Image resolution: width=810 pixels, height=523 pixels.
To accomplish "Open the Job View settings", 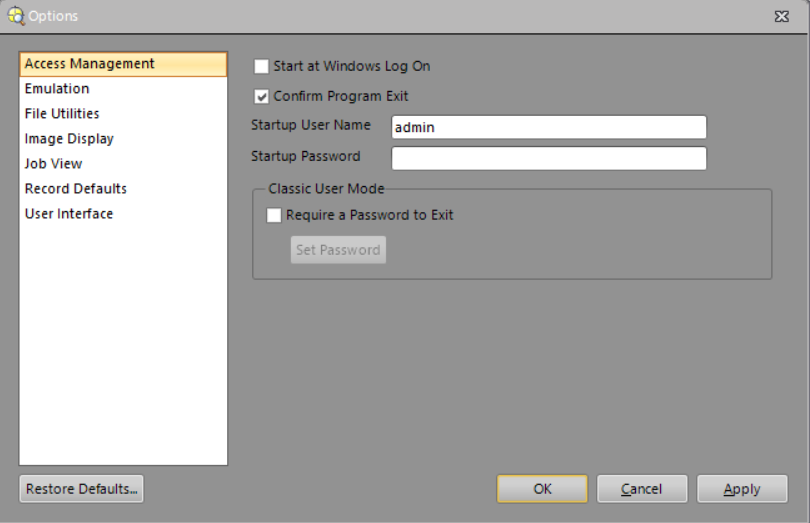I will [x=123, y=164].
